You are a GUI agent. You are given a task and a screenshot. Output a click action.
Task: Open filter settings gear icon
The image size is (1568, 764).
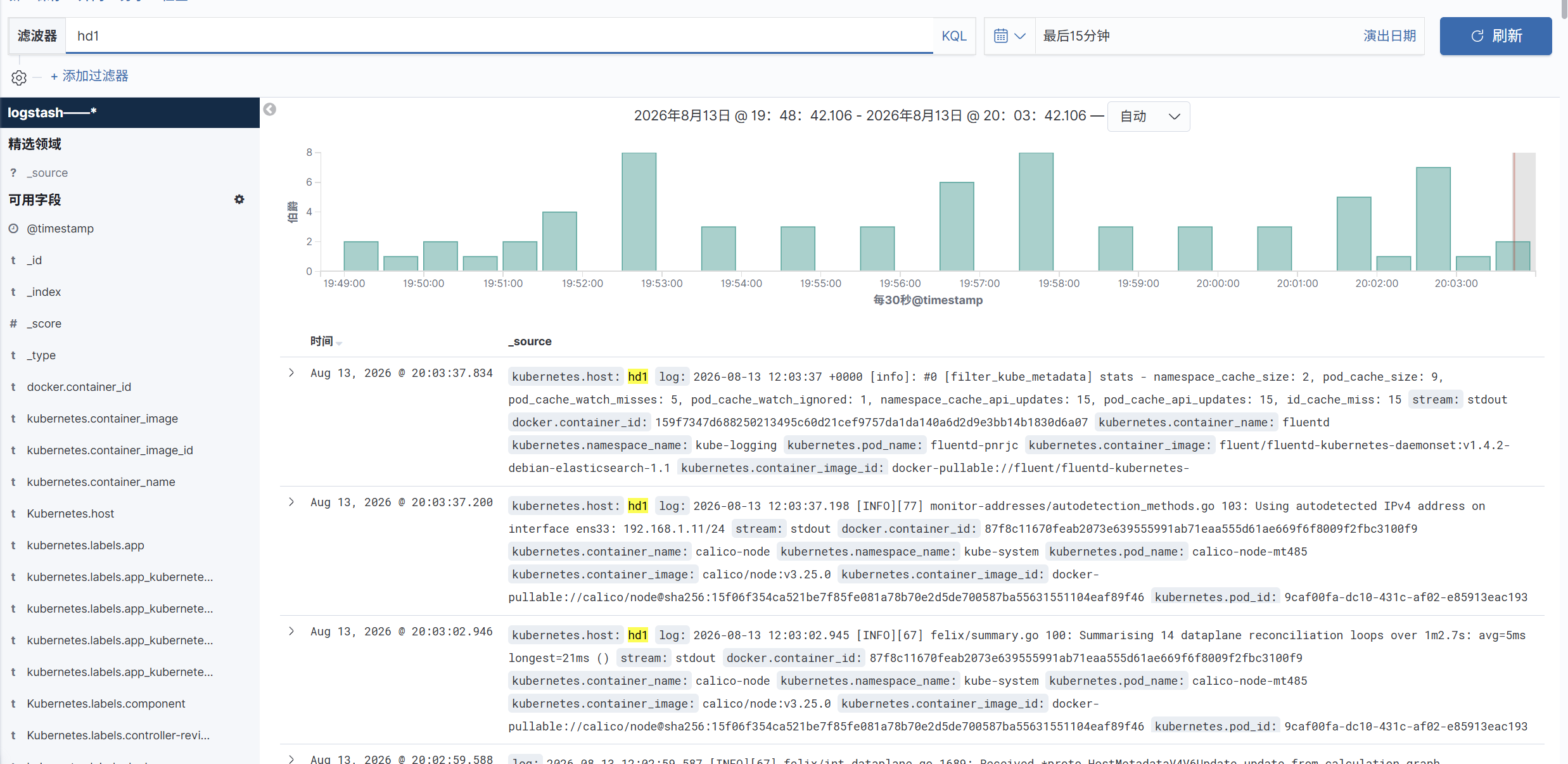(x=19, y=77)
